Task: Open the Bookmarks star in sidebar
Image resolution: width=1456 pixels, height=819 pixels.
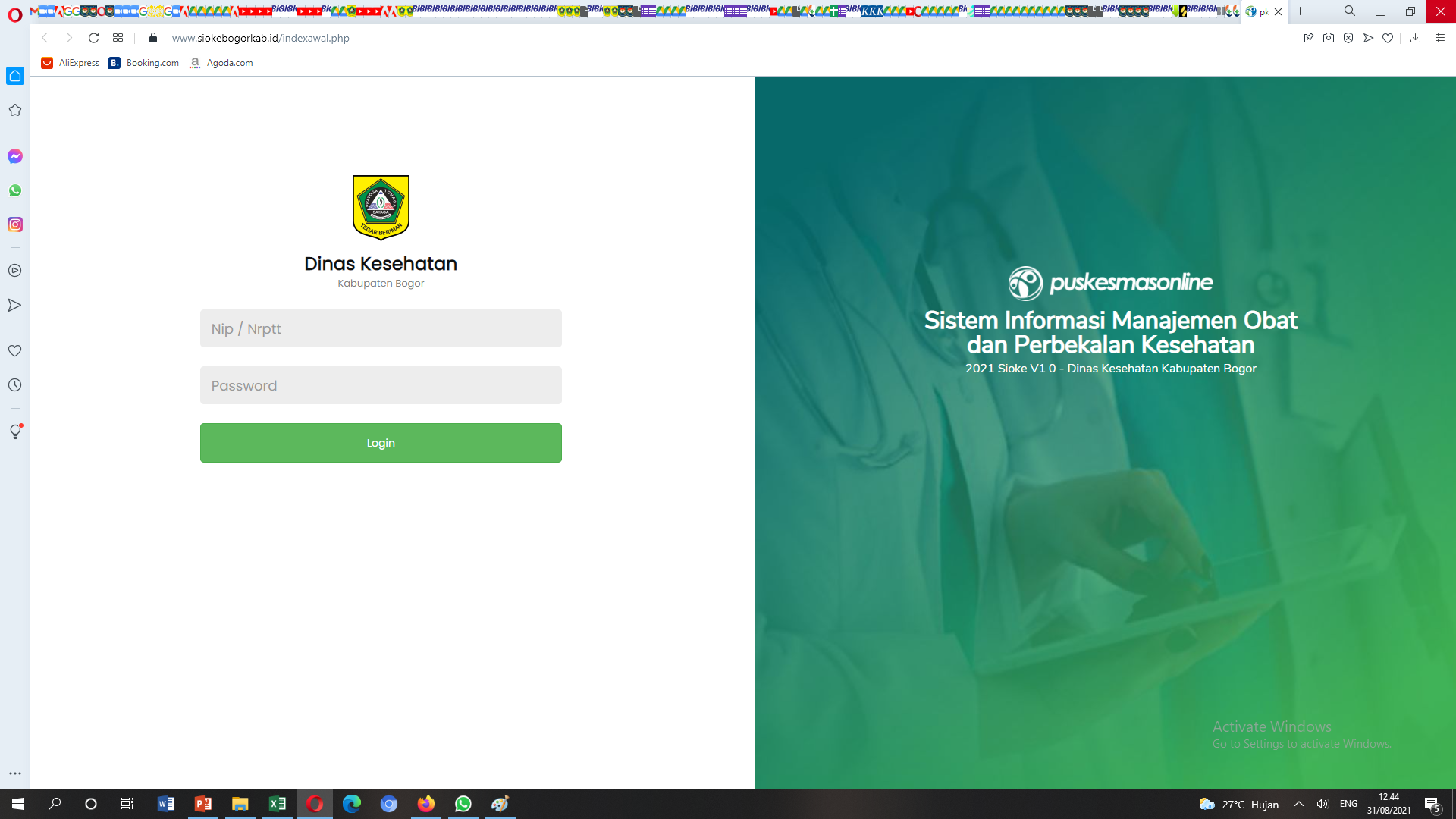Action: pyautogui.click(x=15, y=110)
